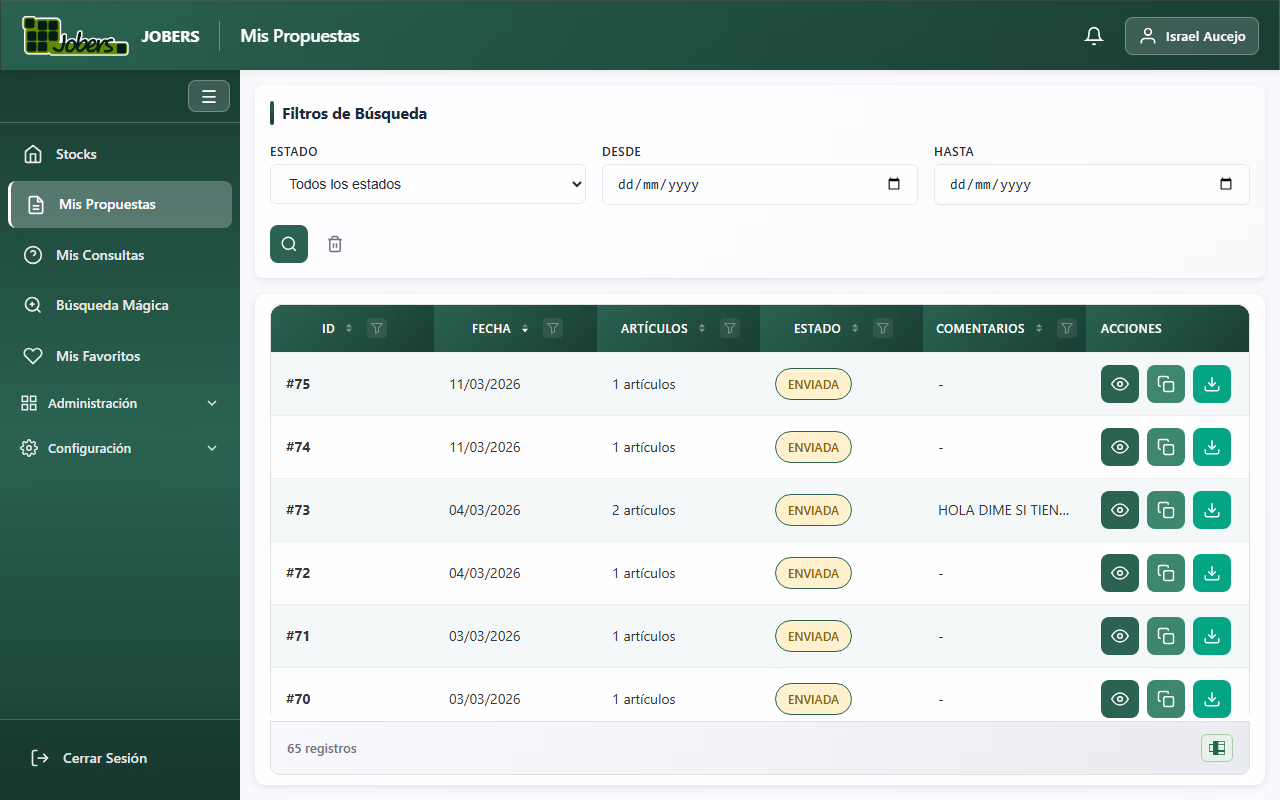Open the Estado dropdown 'Todos los estados'

coord(427,184)
